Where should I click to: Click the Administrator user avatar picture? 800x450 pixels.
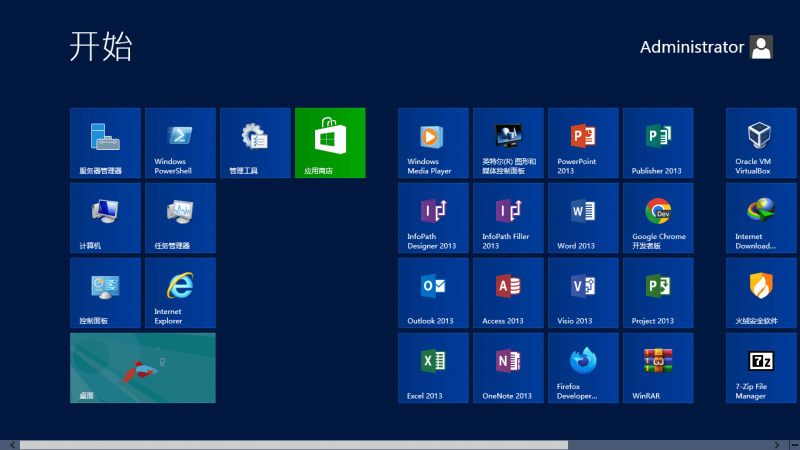tap(761, 47)
